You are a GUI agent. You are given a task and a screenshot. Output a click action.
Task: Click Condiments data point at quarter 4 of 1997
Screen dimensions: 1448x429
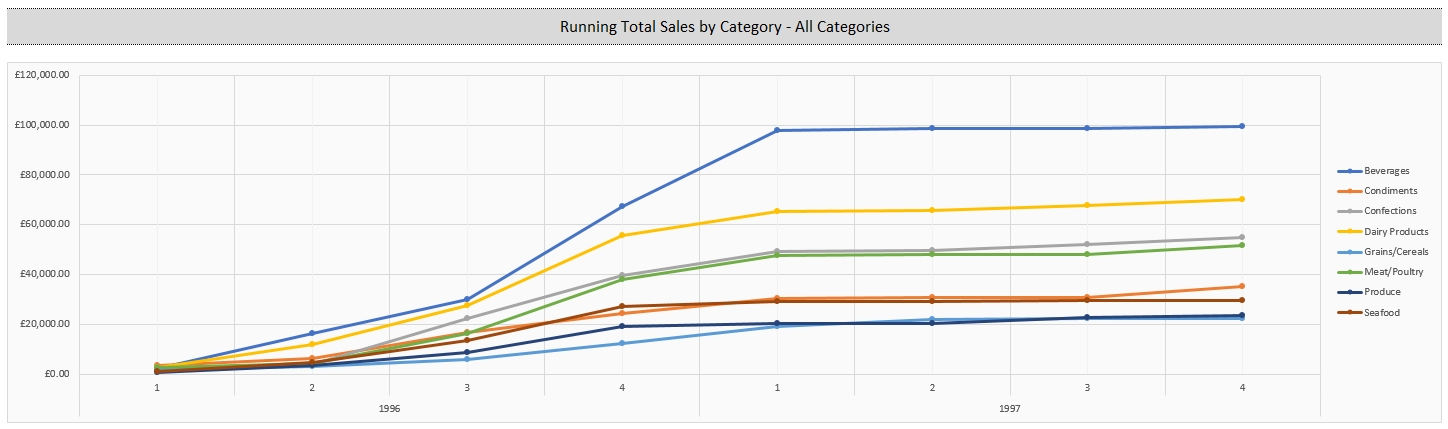tap(1242, 286)
